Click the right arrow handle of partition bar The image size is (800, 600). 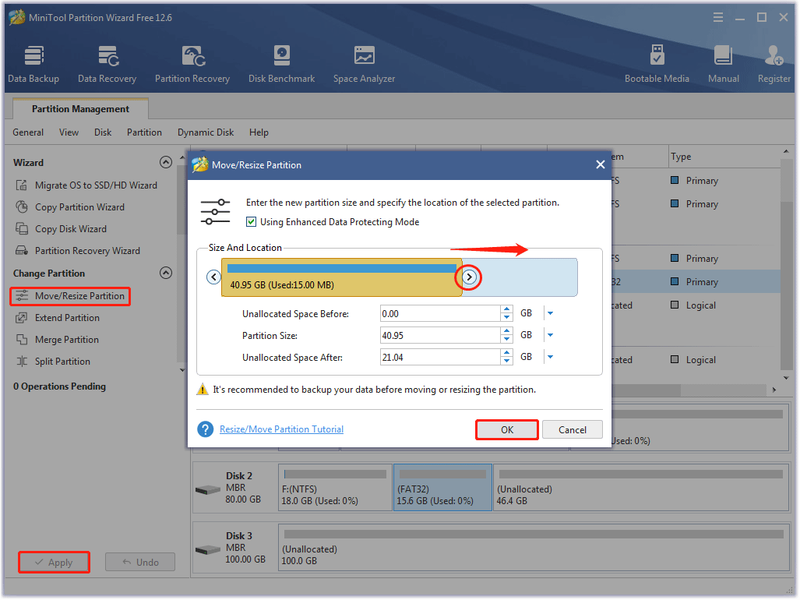(x=469, y=277)
